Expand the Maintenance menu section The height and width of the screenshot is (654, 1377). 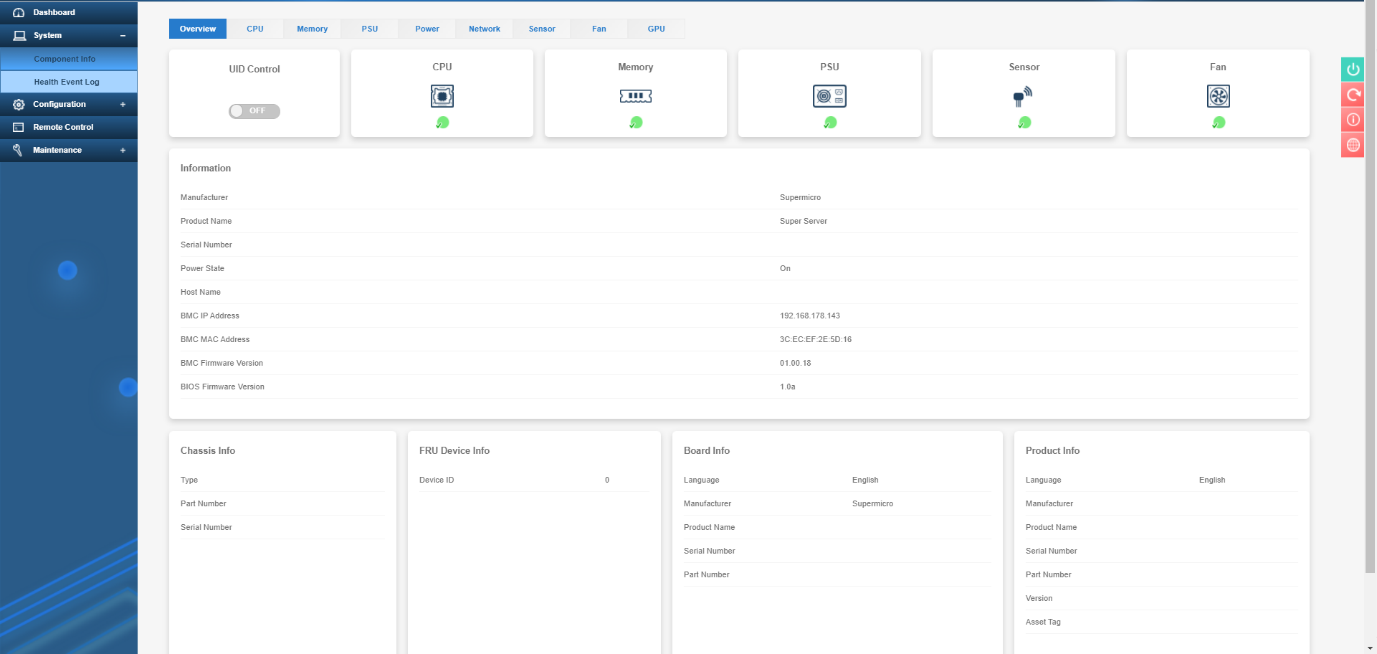tap(122, 151)
